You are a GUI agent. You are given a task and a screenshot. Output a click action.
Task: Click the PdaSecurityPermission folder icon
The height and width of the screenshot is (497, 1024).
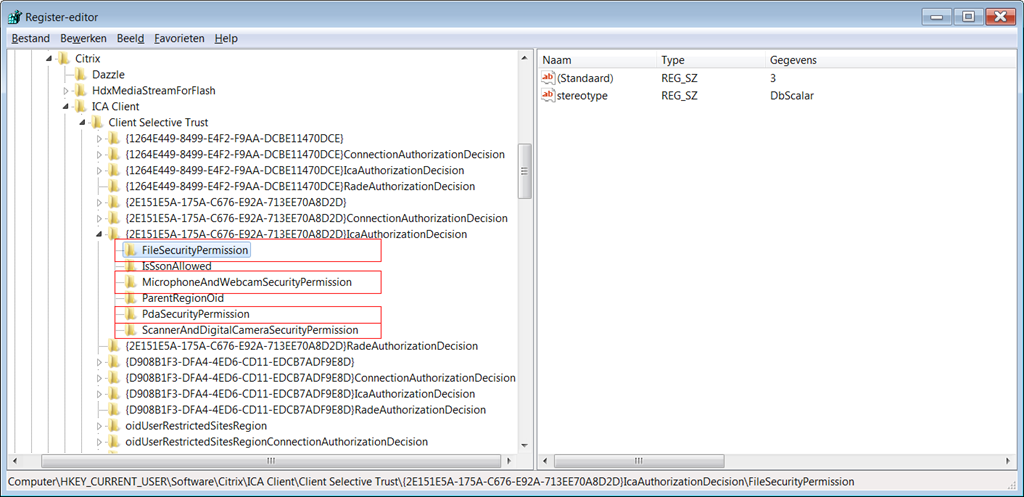(x=129, y=314)
